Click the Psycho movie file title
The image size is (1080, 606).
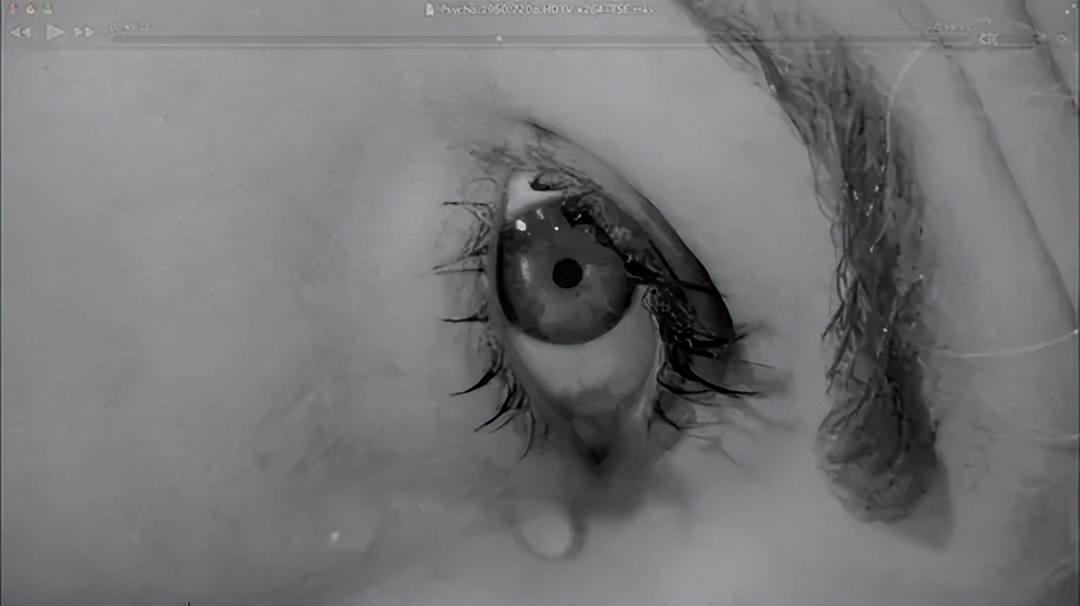pos(547,10)
